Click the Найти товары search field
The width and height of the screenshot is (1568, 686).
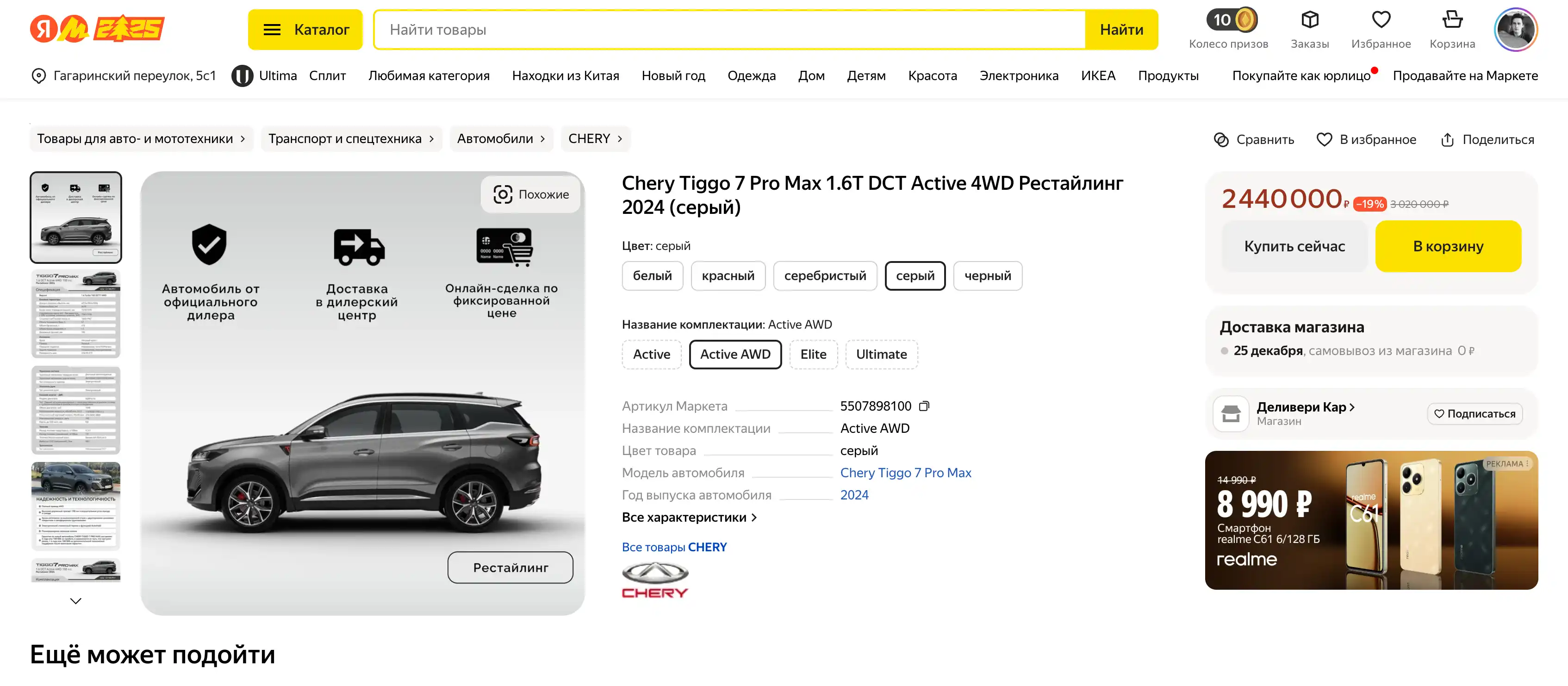728,29
